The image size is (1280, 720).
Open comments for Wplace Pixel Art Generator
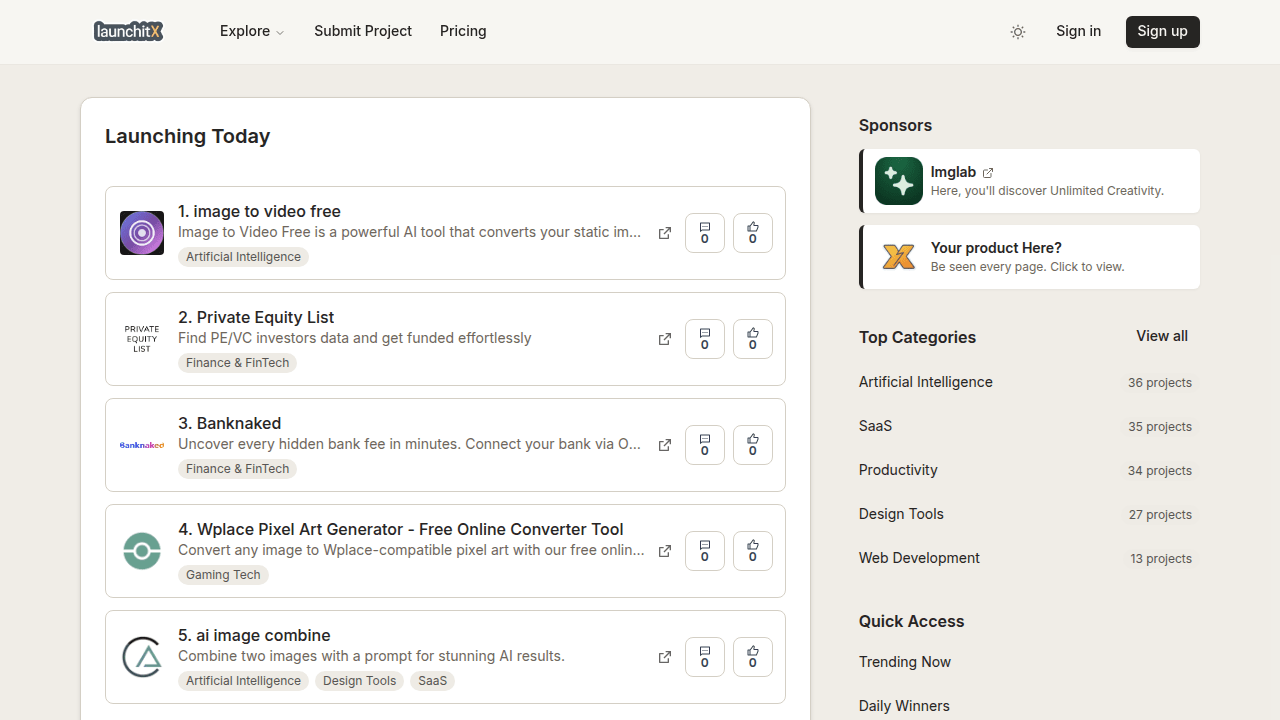[705, 551]
